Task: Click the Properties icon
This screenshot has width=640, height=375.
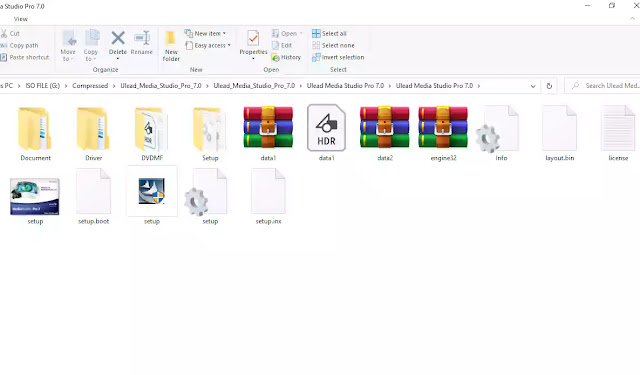Action: coord(253,38)
